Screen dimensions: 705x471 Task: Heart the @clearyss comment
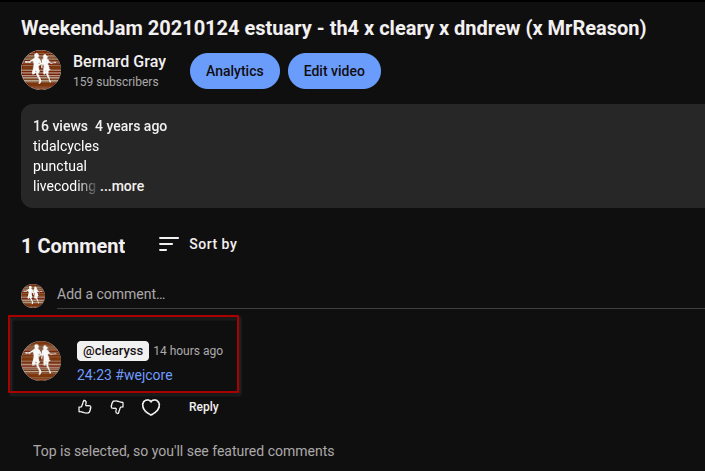[151, 407]
